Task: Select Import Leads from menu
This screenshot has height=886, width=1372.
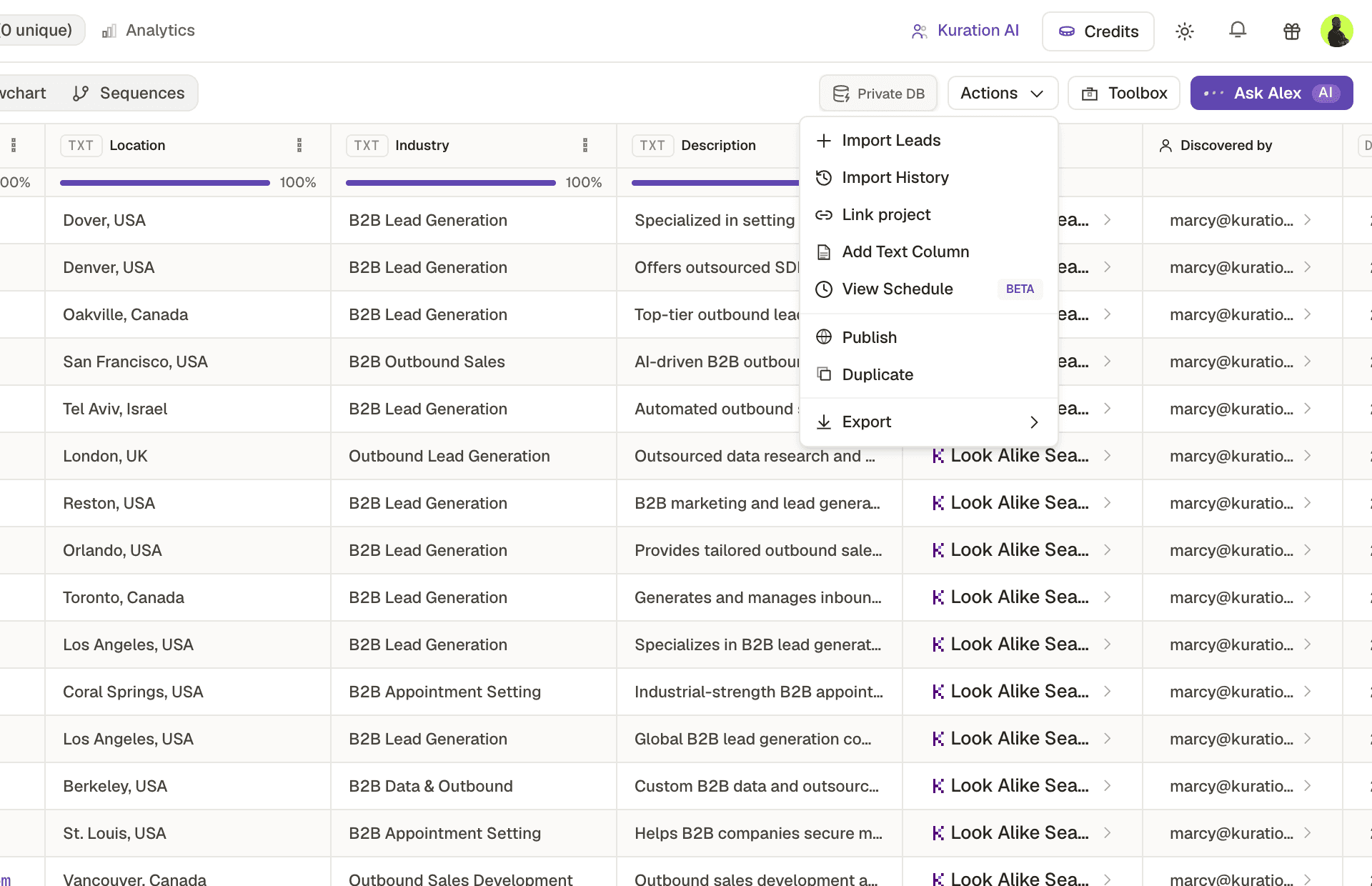Action: (x=928, y=141)
